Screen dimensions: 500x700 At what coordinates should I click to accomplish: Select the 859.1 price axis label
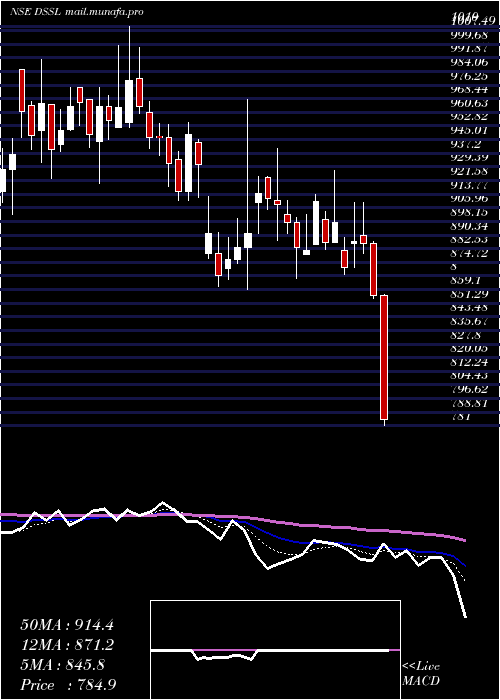point(467,280)
